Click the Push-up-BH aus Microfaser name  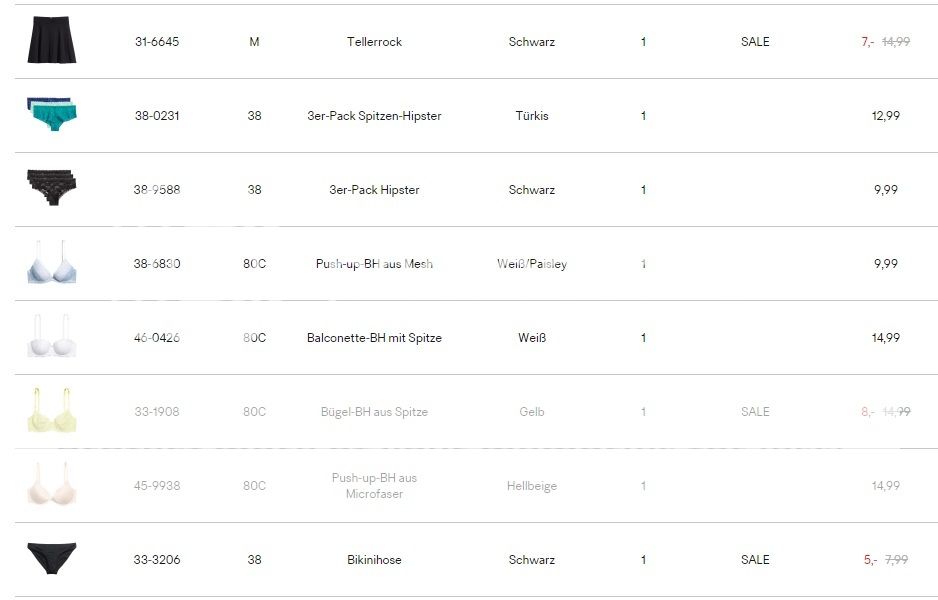(x=374, y=486)
